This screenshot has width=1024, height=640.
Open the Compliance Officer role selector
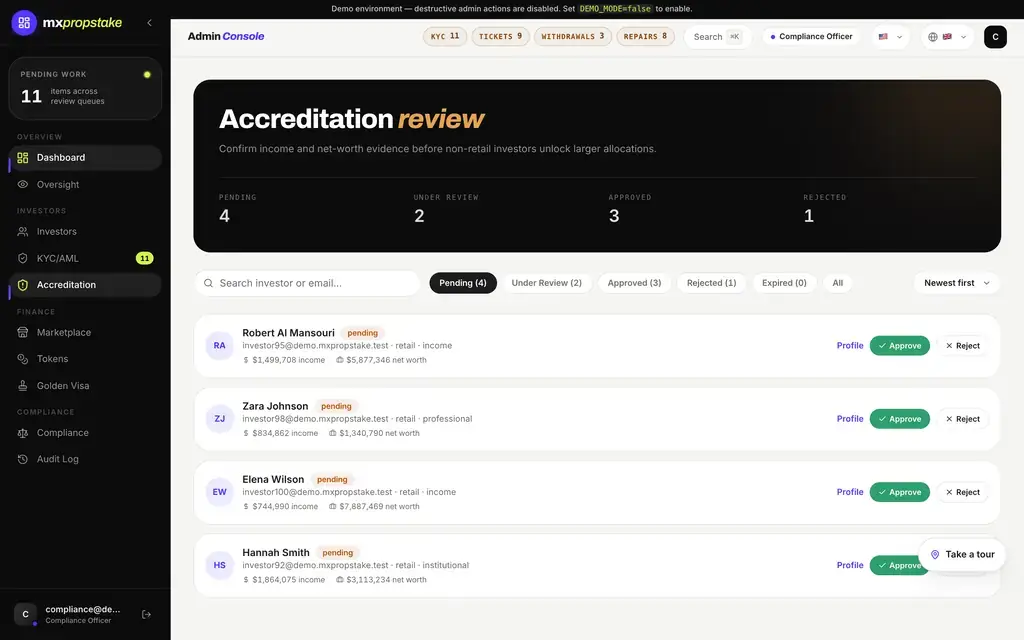click(x=811, y=37)
